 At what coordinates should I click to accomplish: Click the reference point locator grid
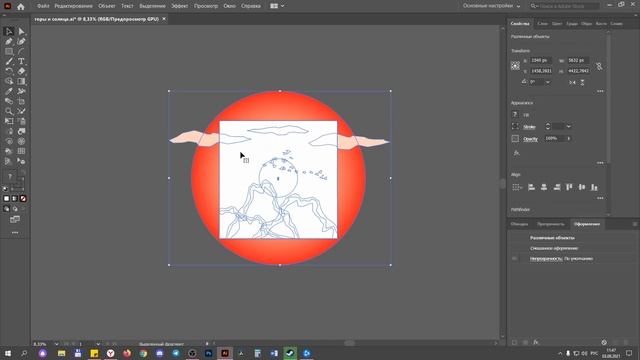(516, 66)
